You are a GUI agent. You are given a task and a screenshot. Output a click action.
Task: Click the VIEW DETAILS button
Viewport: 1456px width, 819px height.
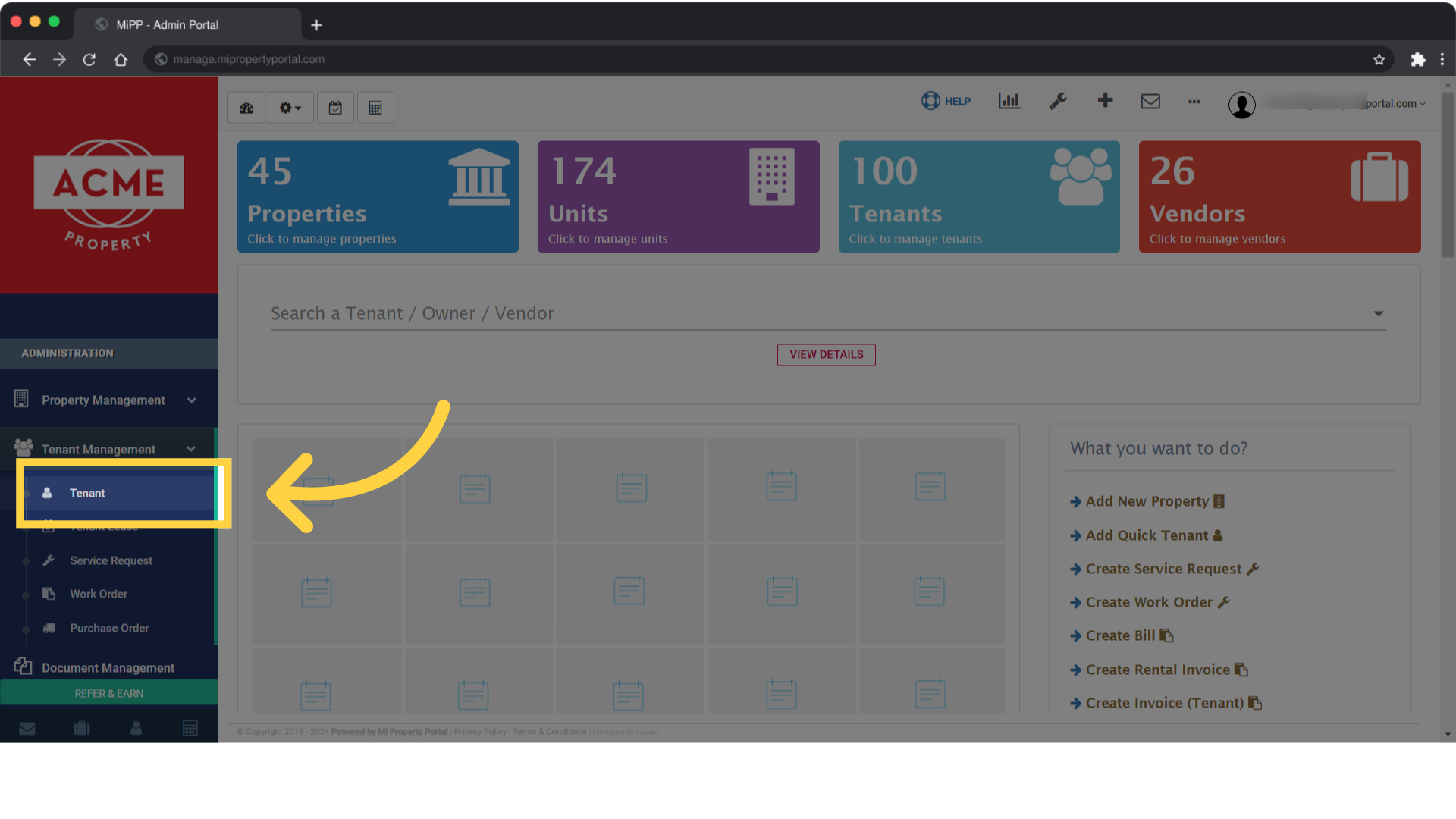[x=826, y=354]
